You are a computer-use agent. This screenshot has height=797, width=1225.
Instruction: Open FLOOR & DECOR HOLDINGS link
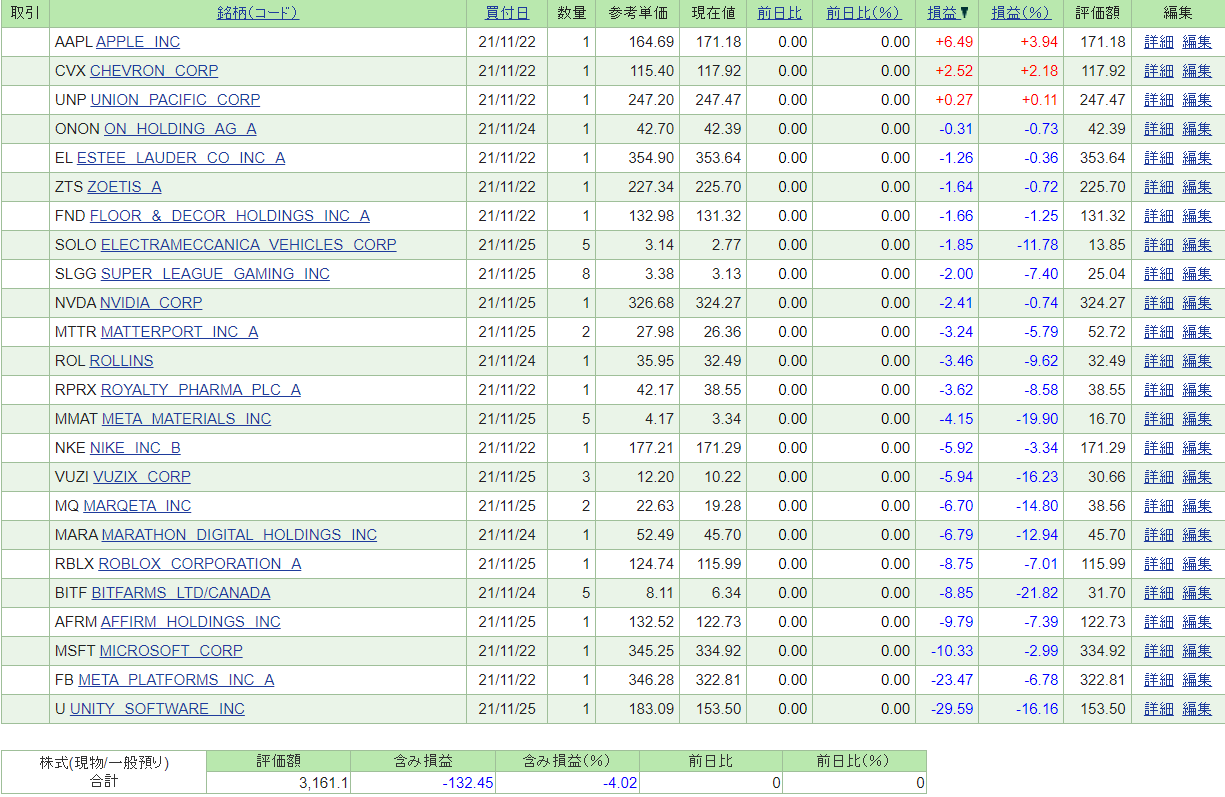coord(230,216)
